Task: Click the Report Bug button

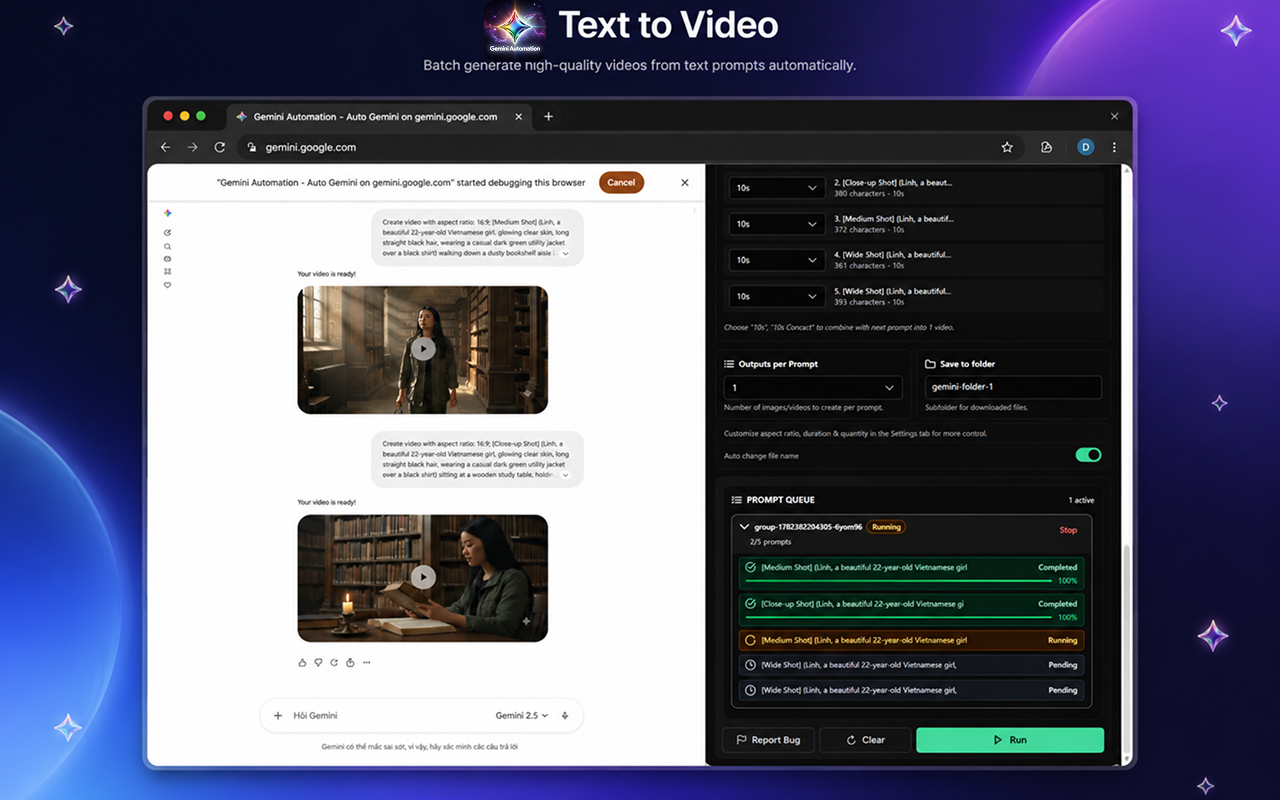Action: [768, 740]
